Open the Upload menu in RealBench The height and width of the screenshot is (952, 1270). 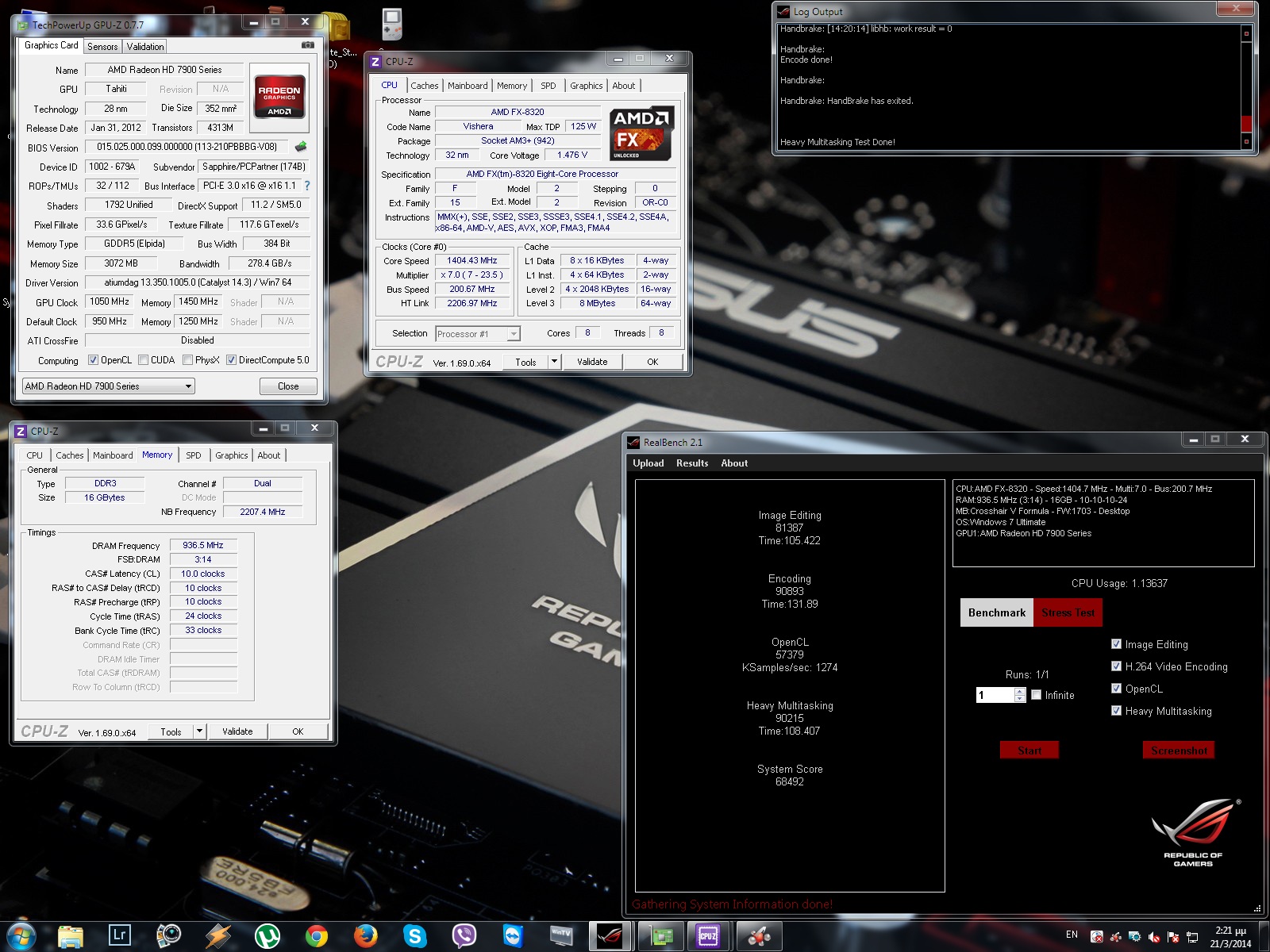tap(648, 463)
